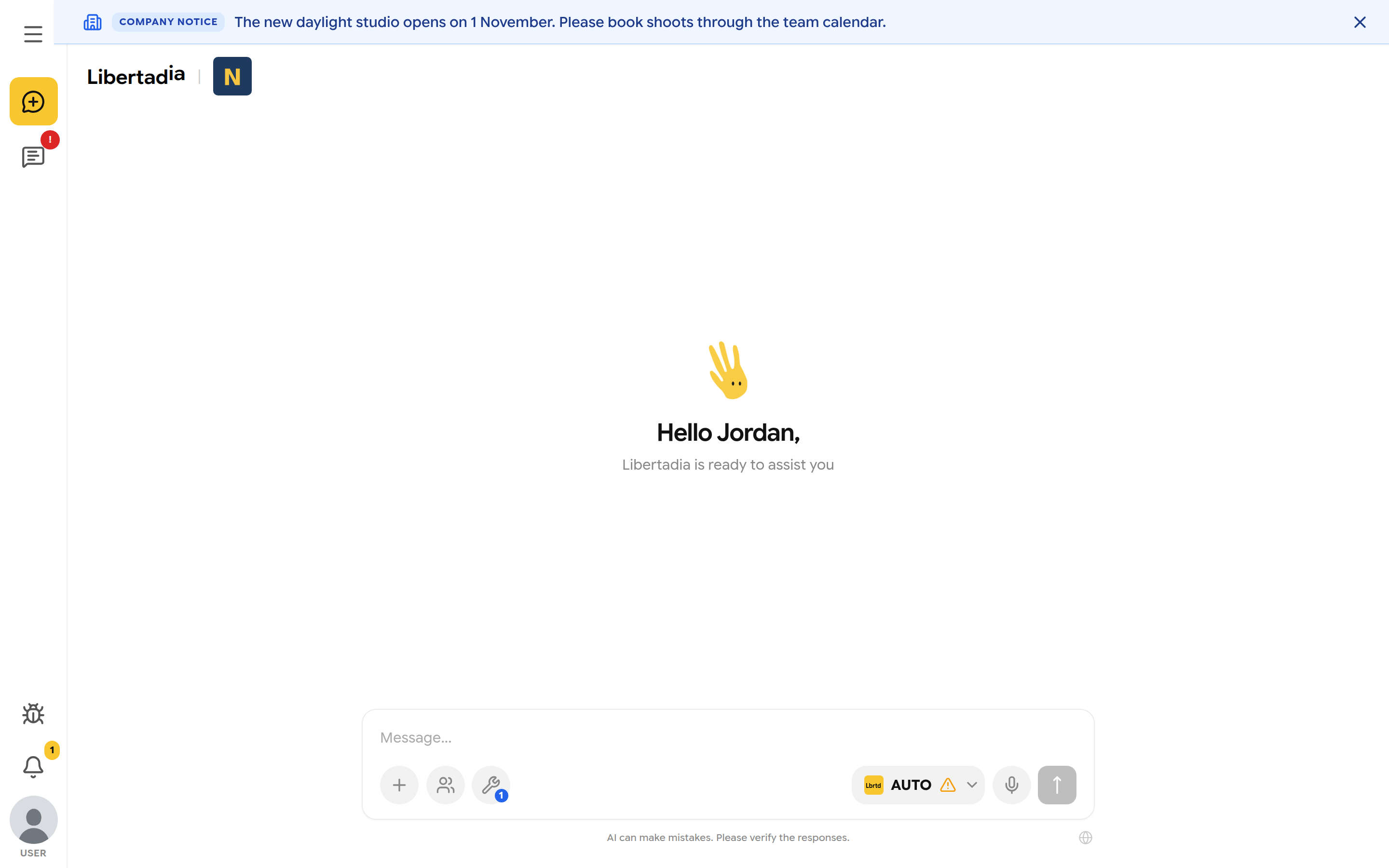The height and width of the screenshot is (868, 1389).
Task: Click the Libertadia logo
Action: pos(136,76)
